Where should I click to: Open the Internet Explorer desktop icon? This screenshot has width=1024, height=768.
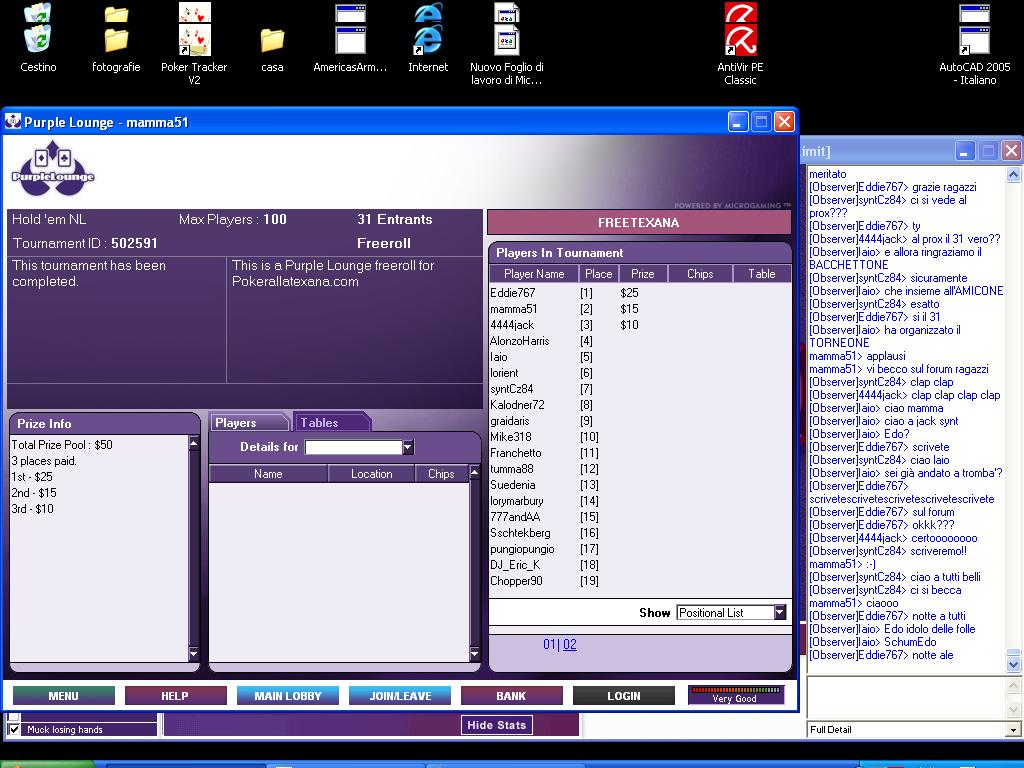tap(428, 39)
